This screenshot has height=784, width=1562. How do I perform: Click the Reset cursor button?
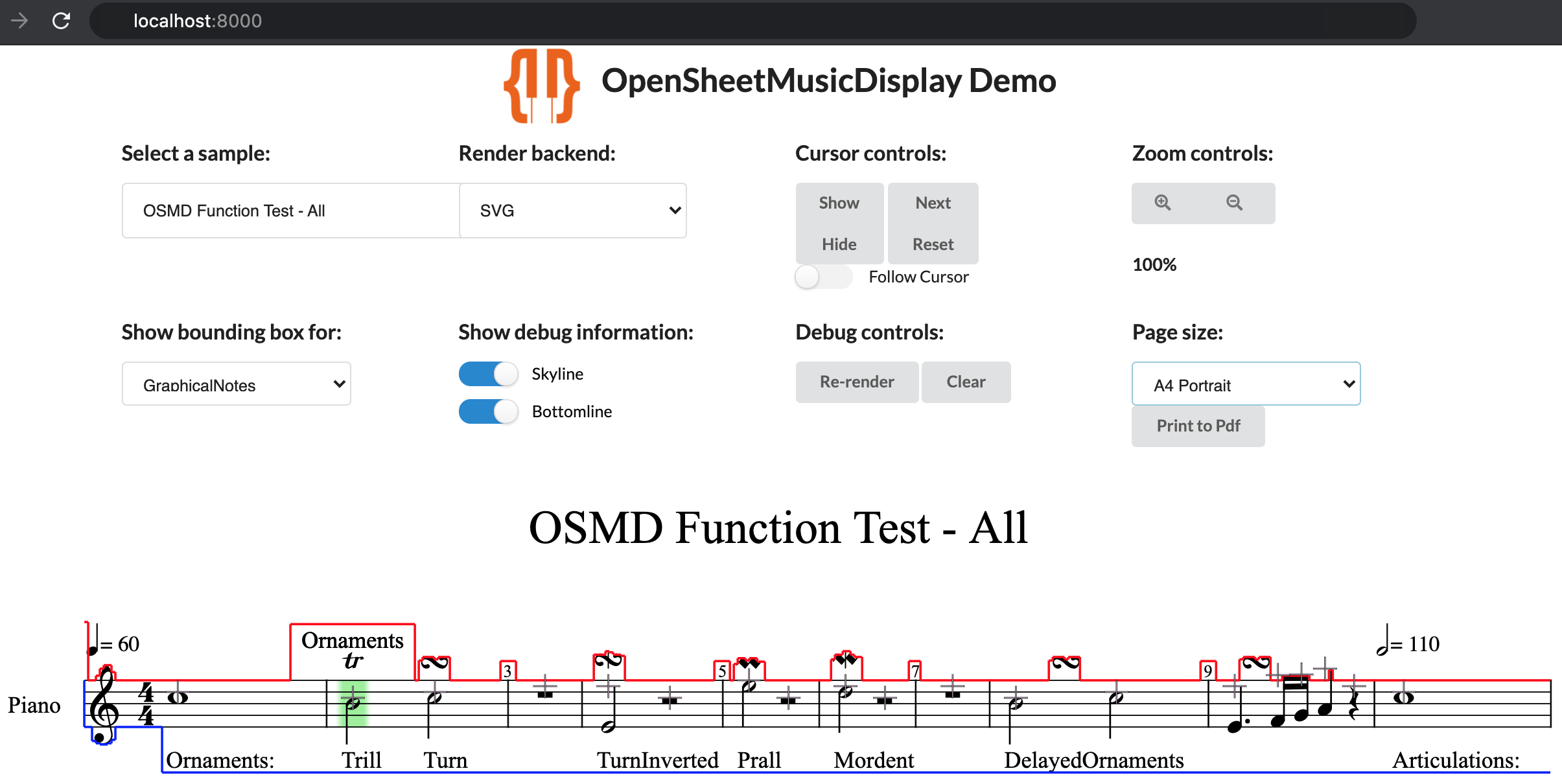pyautogui.click(x=933, y=244)
